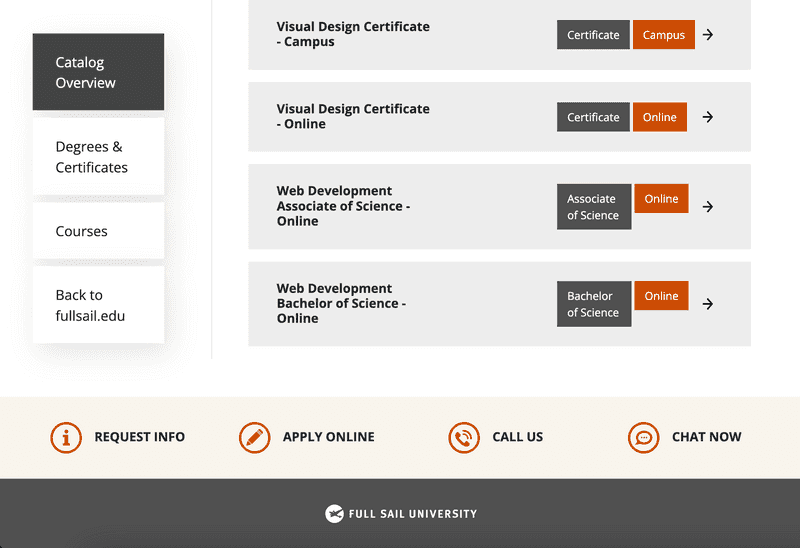Click the REQUEST INFO link text

pos(139,437)
